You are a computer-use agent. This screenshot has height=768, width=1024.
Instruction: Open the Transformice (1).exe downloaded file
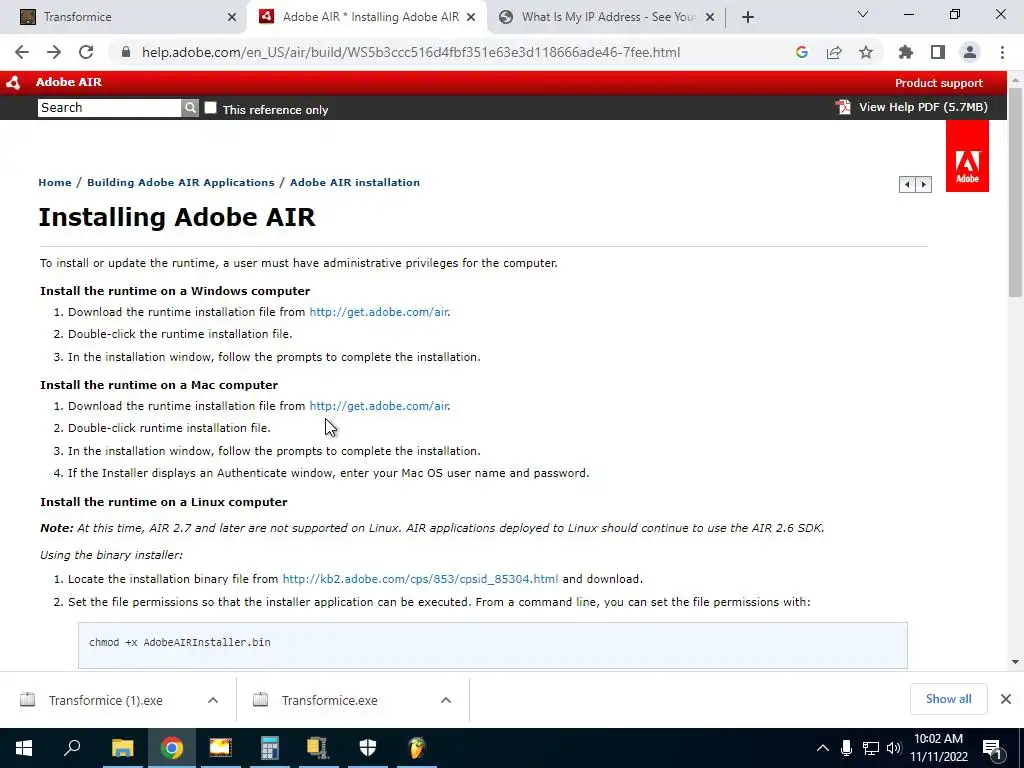(x=104, y=700)
